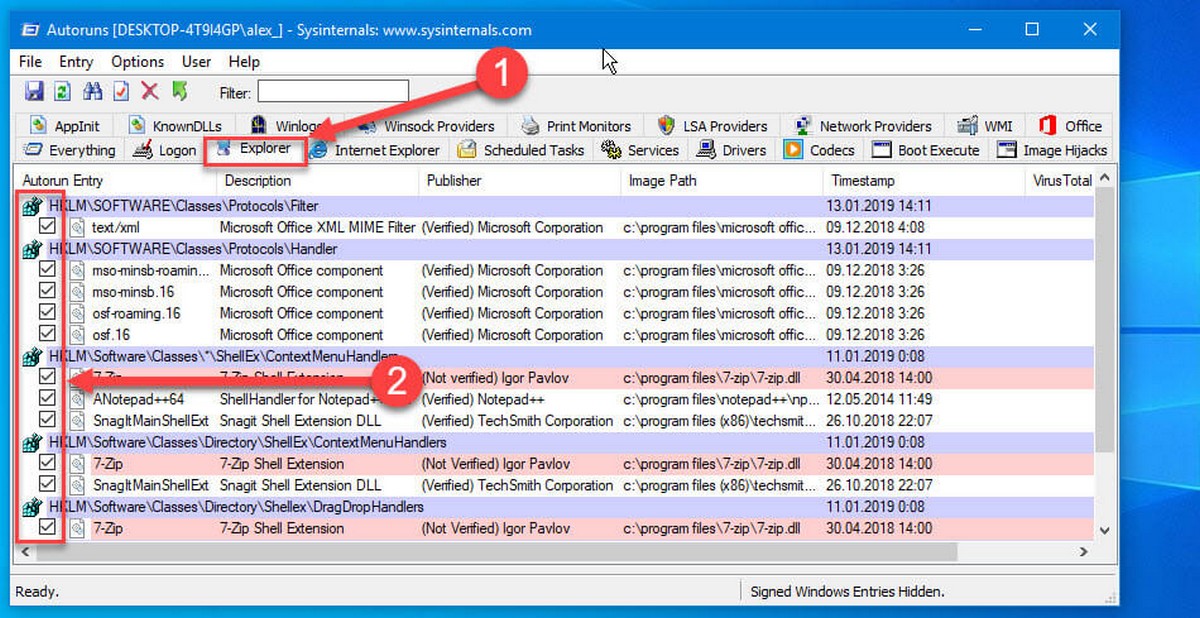
Task: Uncheck 7-Zip checkbox under DragDropHandlers key
Action: pyautogui.click(x=47, y=528)
